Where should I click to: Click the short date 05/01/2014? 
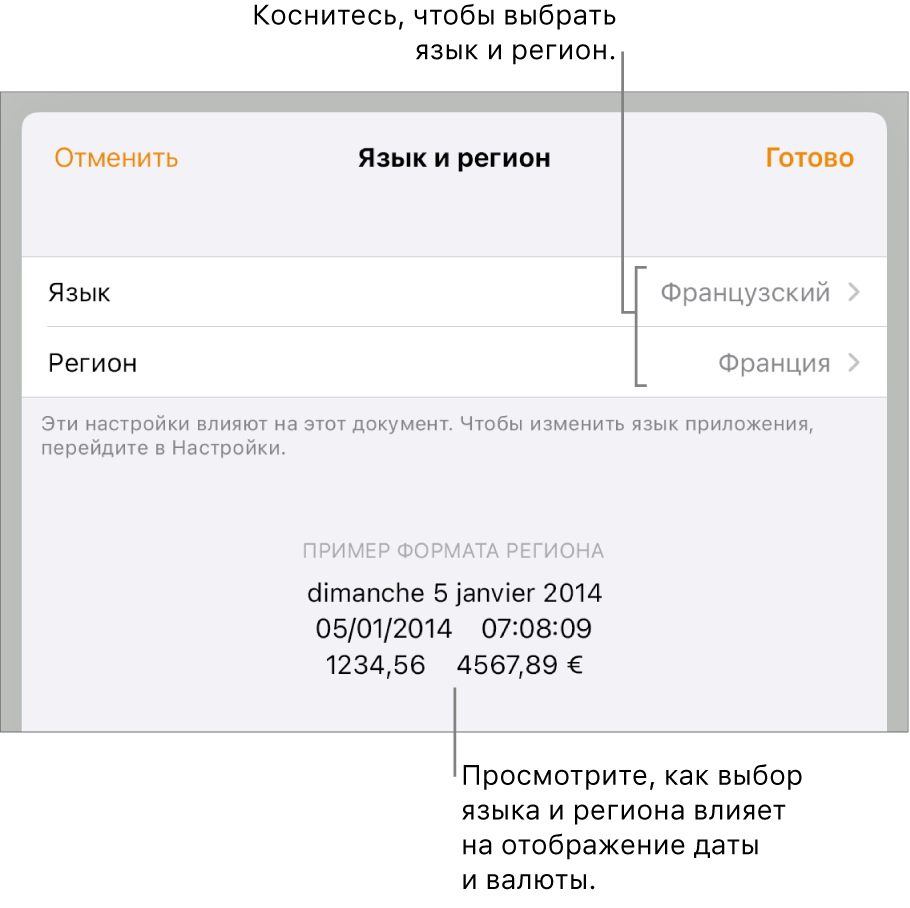tap(384, 629)
